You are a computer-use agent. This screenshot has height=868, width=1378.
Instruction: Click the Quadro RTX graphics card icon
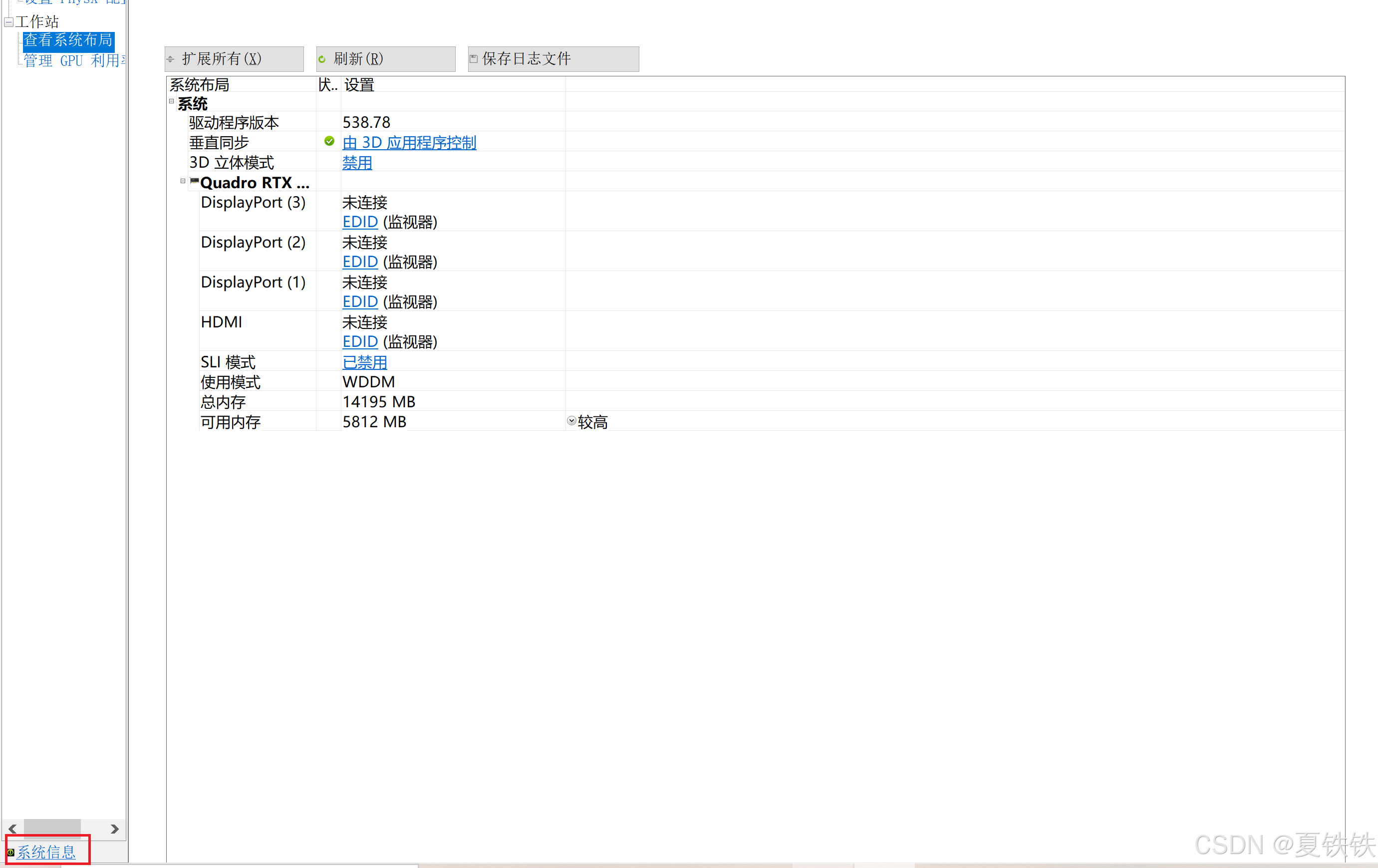pyautogui.click(x=195, y=181)
